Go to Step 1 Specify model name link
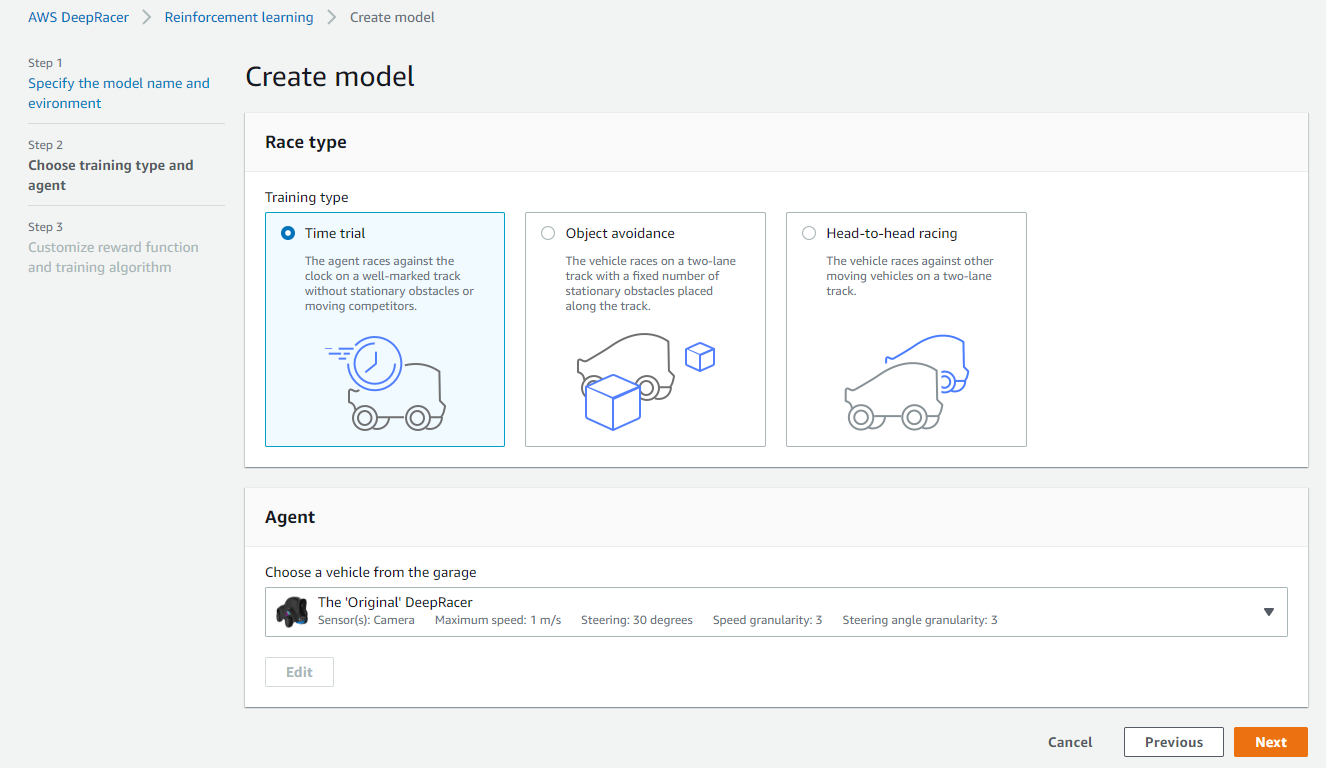1326x768 pixels. (x=118, y=93)
